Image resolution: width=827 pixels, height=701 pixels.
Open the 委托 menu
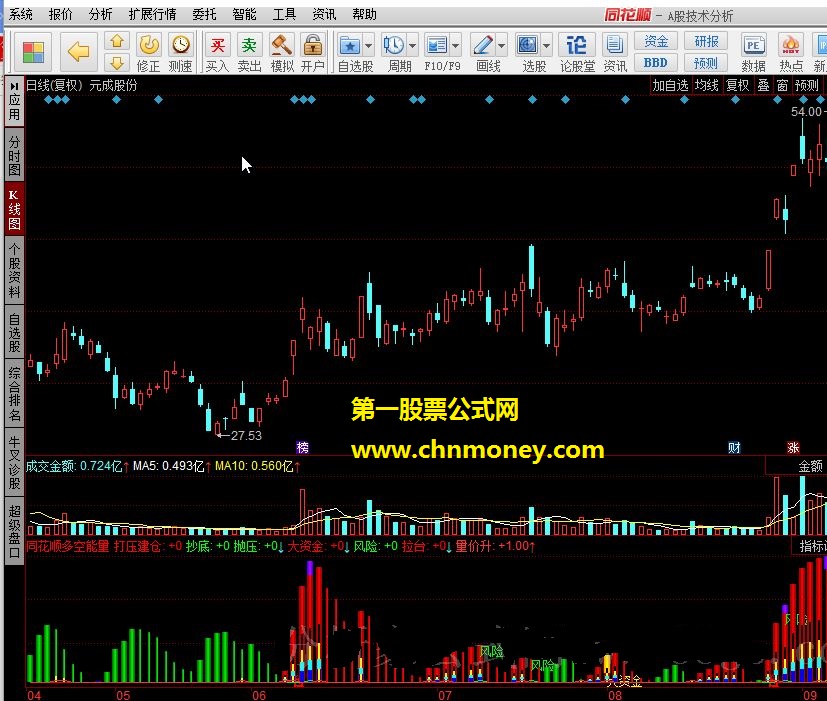tap(205, 14)
